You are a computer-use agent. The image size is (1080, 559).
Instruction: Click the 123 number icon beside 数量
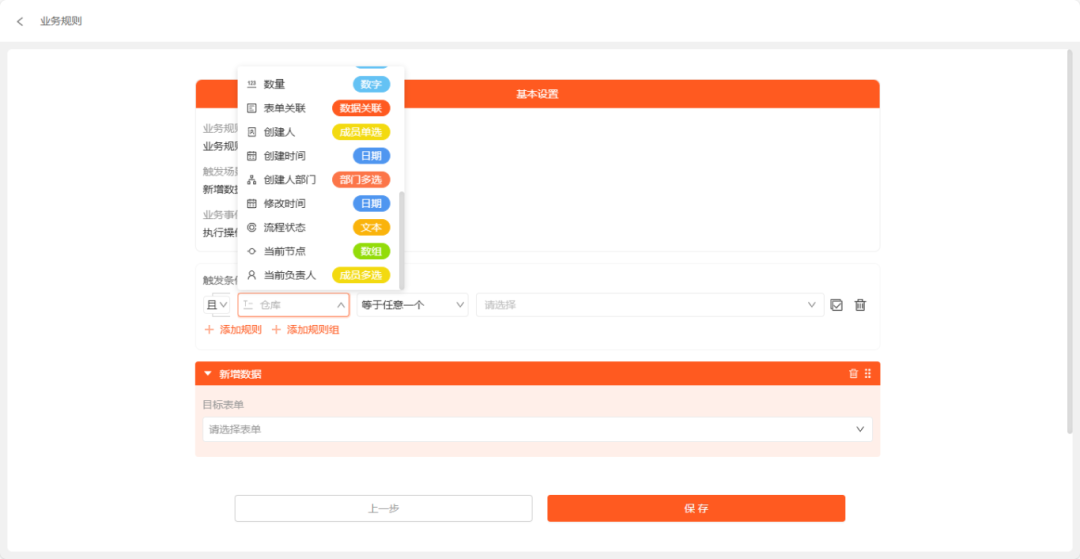pyautogui.click(x=251, y=84)
